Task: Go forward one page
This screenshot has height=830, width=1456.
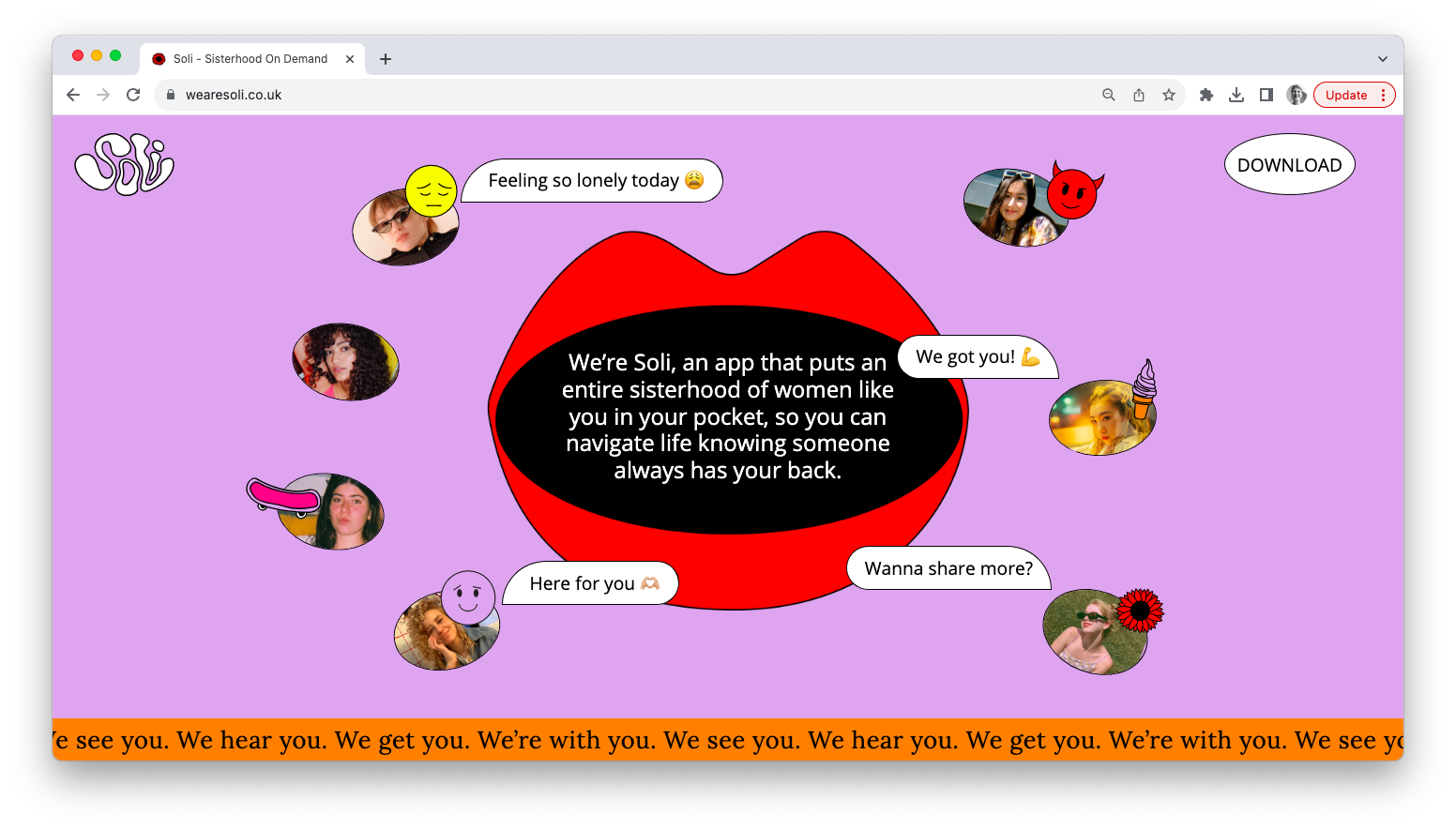Action: pyautogui.click(x=103, y=95)
